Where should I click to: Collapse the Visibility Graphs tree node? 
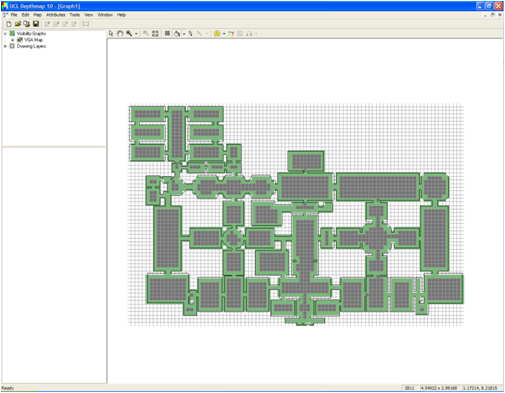point(5,33)
